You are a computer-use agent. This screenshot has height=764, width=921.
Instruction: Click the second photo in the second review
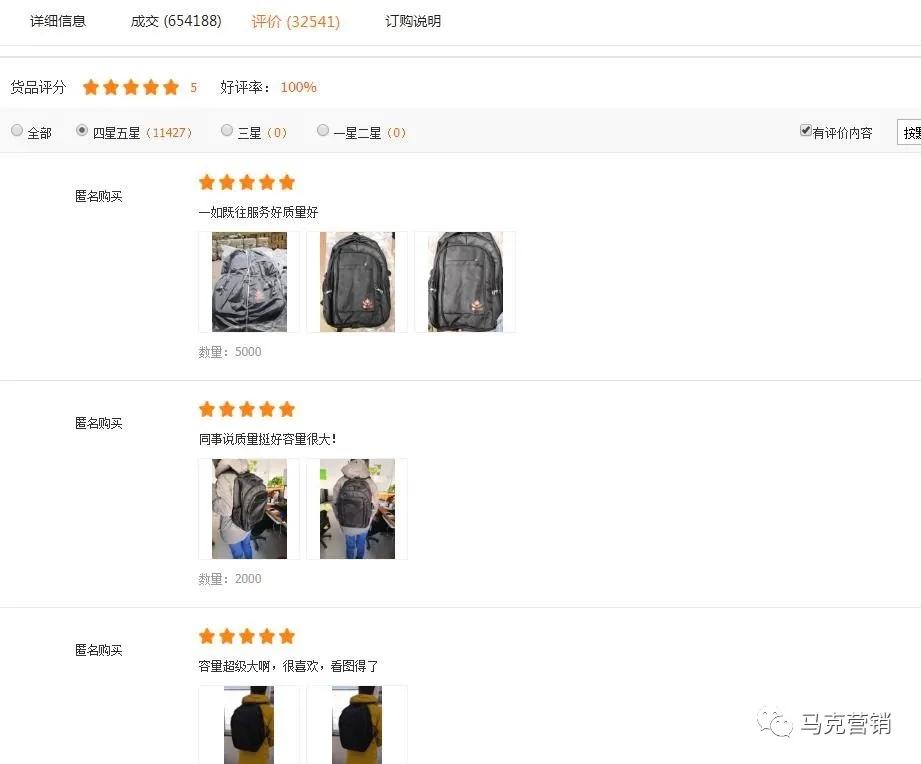[x=356, y=509]
